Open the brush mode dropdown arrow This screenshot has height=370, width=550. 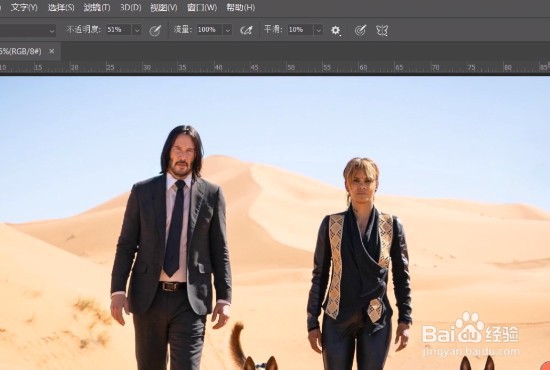click(52, 31)
